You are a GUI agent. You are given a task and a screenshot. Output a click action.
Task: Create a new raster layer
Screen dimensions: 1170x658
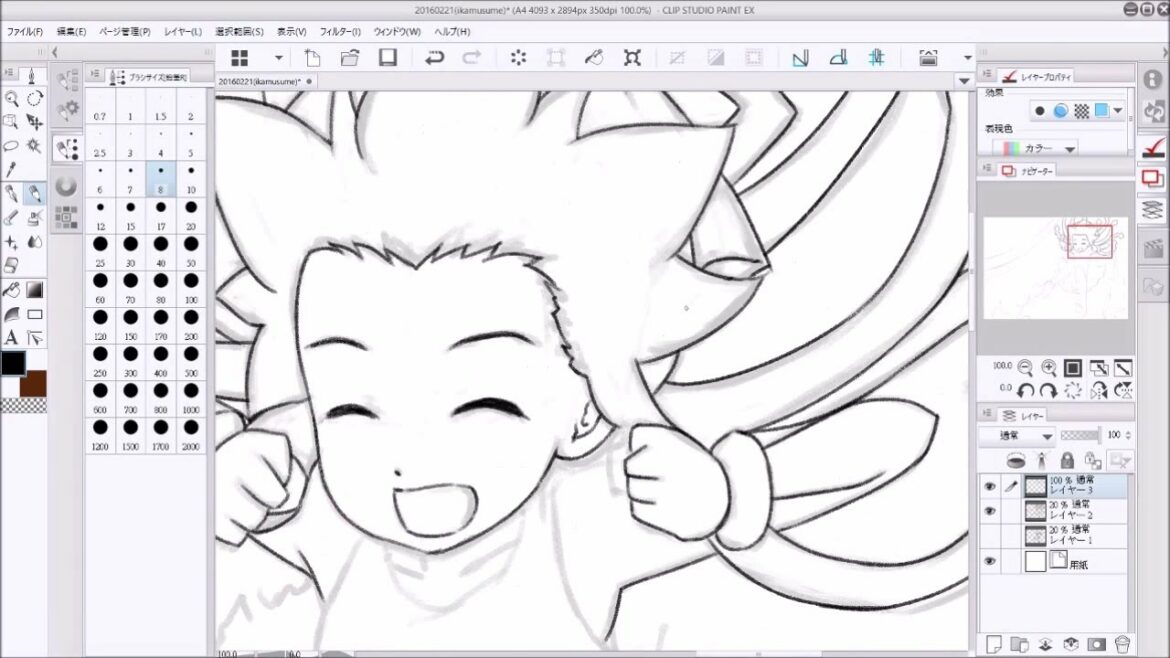pos(995,643)
